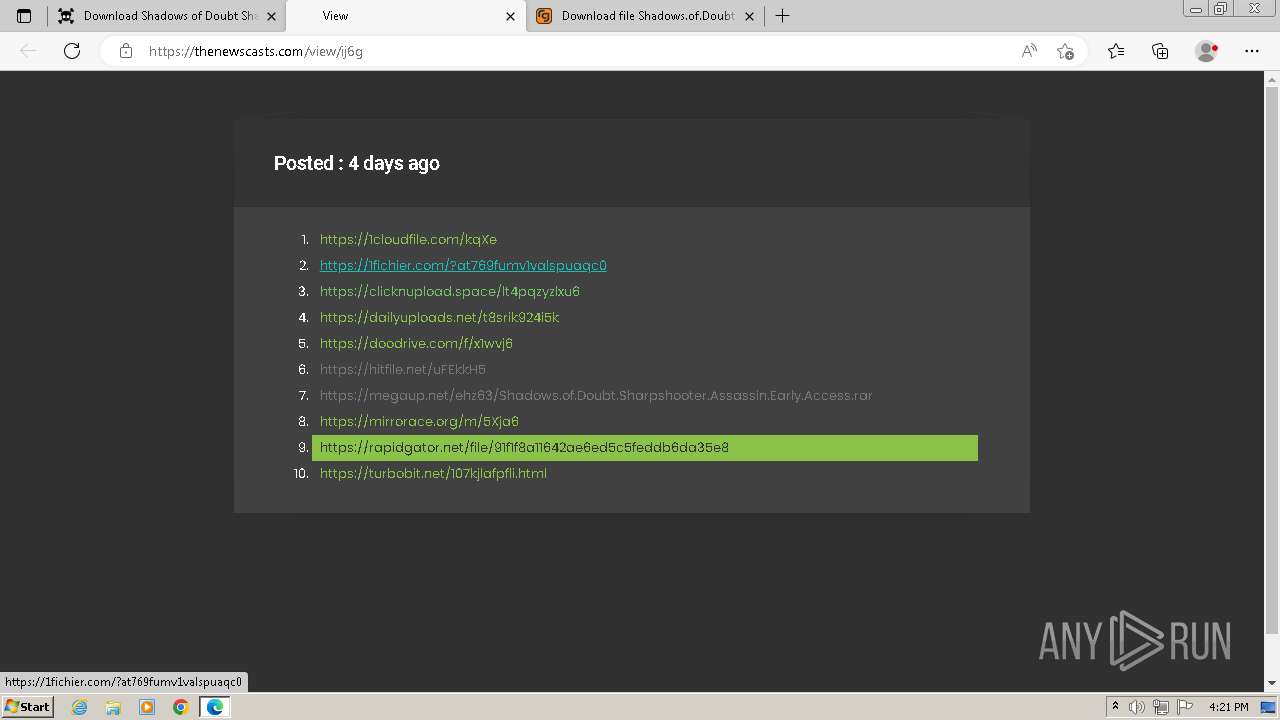Open the clicknupload.space download link
The image size is (1280, 720).
point(450,291)
